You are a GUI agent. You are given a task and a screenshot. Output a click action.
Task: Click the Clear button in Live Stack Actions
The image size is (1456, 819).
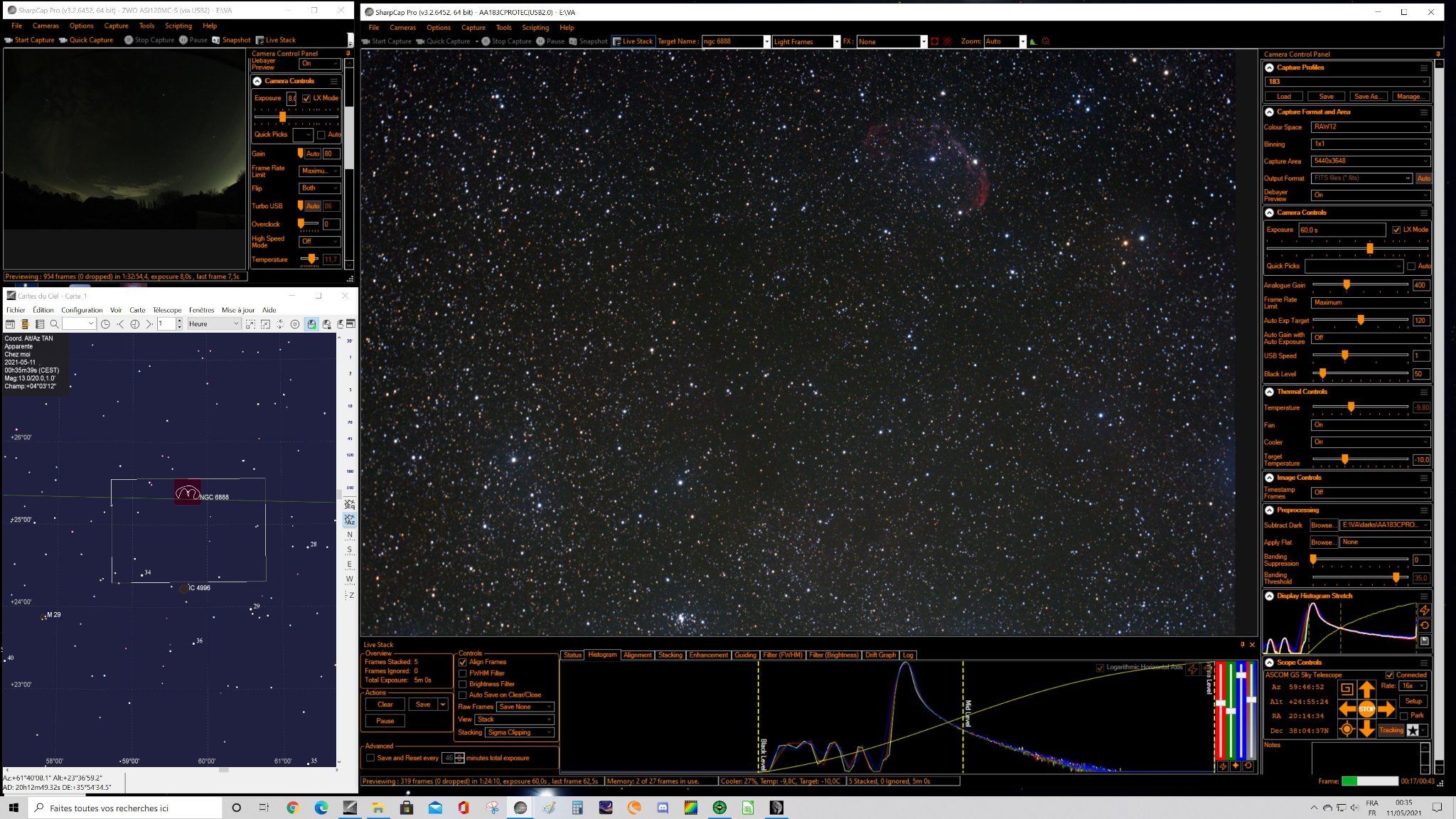pos(385,705)
